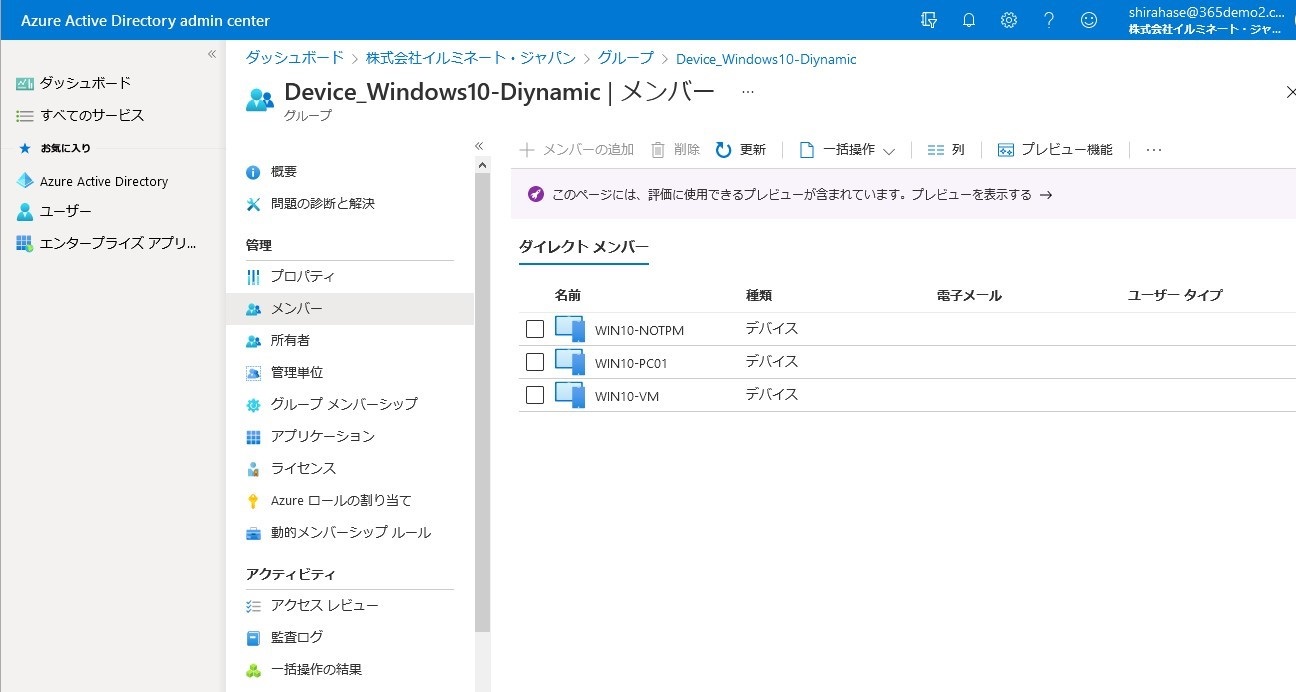Click the WIN10-VM device icon
Screen dimensions: 1296x692
click(x=570, y=395)
